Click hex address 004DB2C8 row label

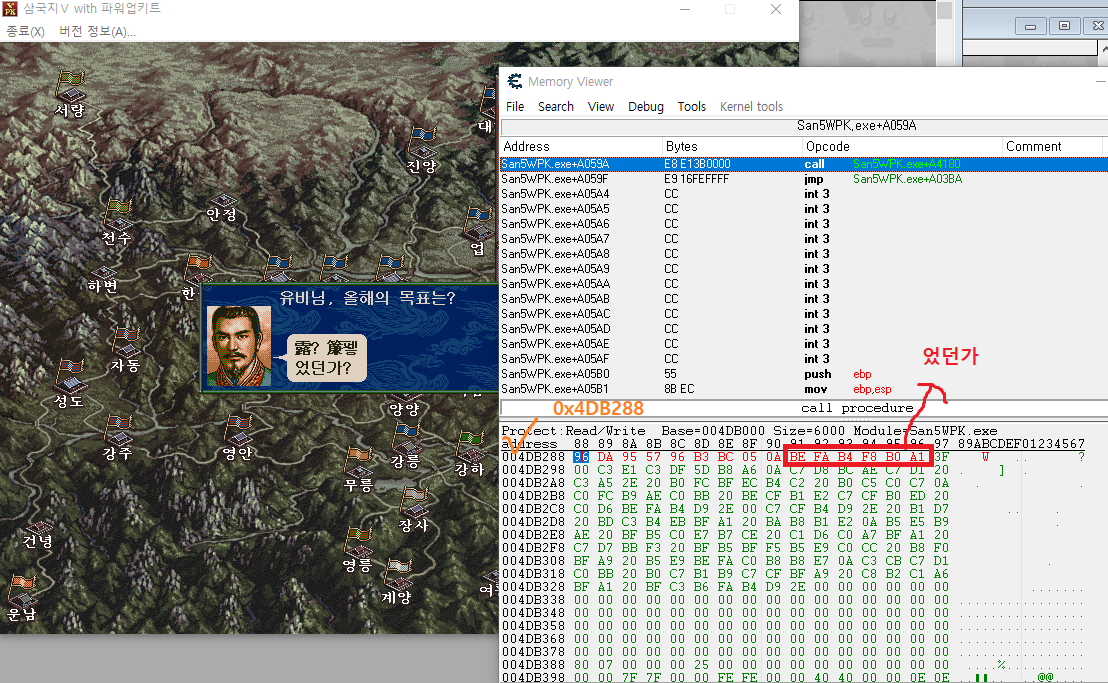click(534, 509)
